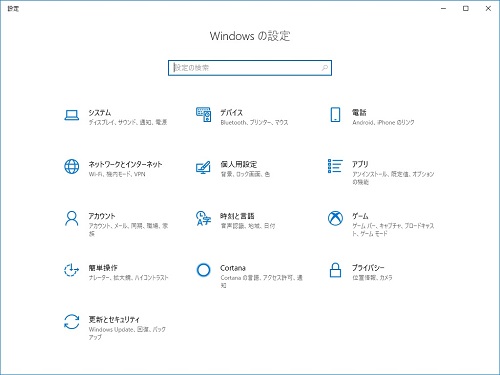This screenshot has height=375, width=500.
Task: Click the magnifier icon in search box
Action: (324, 68)
